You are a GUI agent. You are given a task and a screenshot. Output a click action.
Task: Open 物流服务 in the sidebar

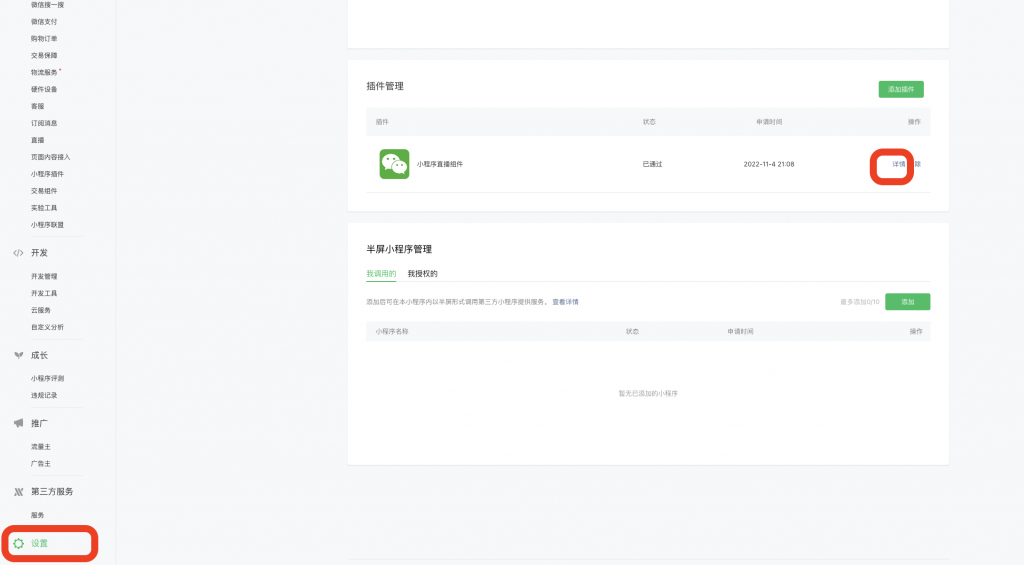(x=45, y=72)
